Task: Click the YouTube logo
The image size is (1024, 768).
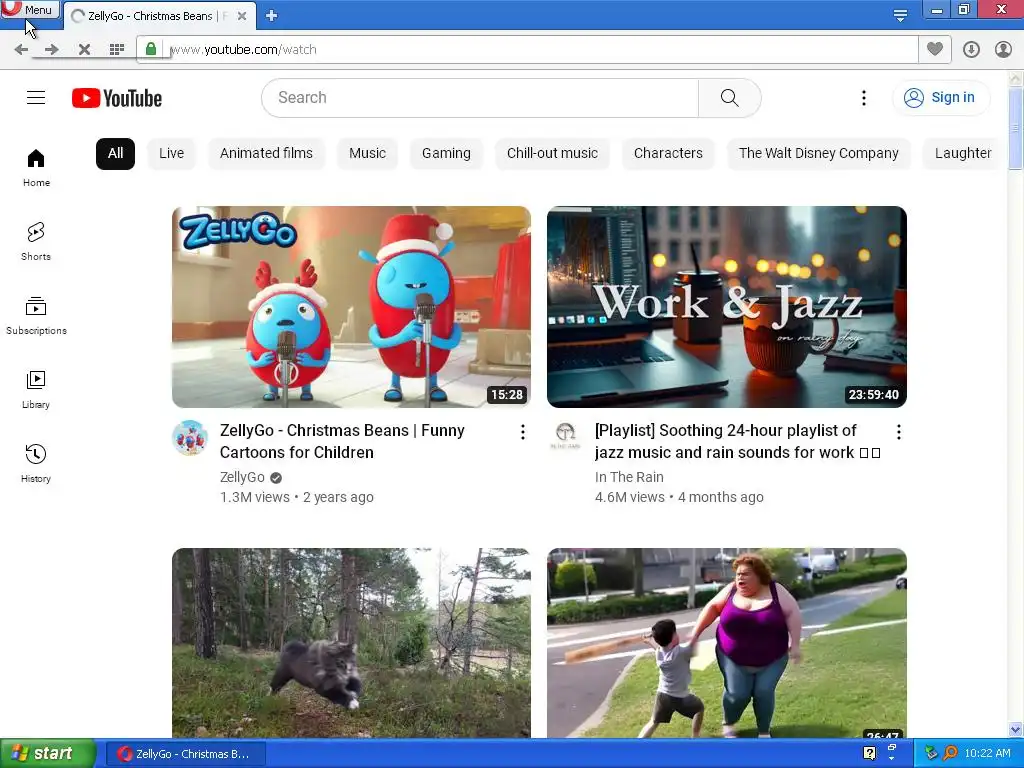Action: [117, 98]
